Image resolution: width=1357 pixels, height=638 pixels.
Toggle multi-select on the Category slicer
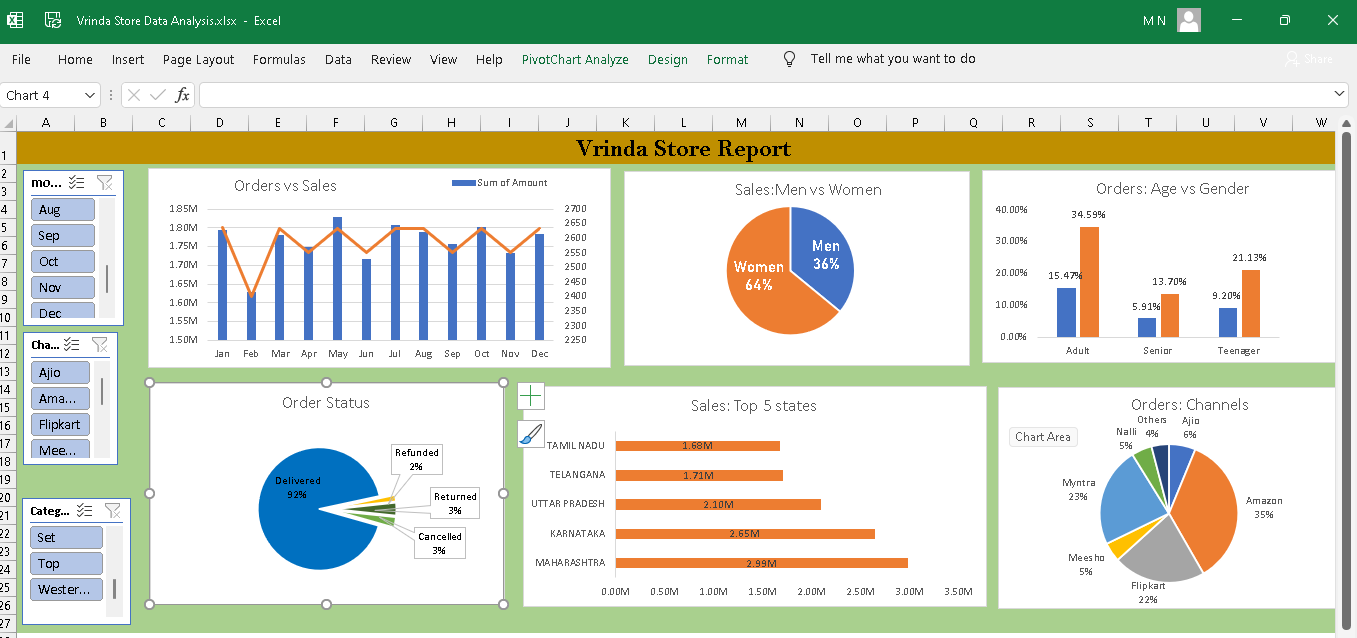pos(84,510)
